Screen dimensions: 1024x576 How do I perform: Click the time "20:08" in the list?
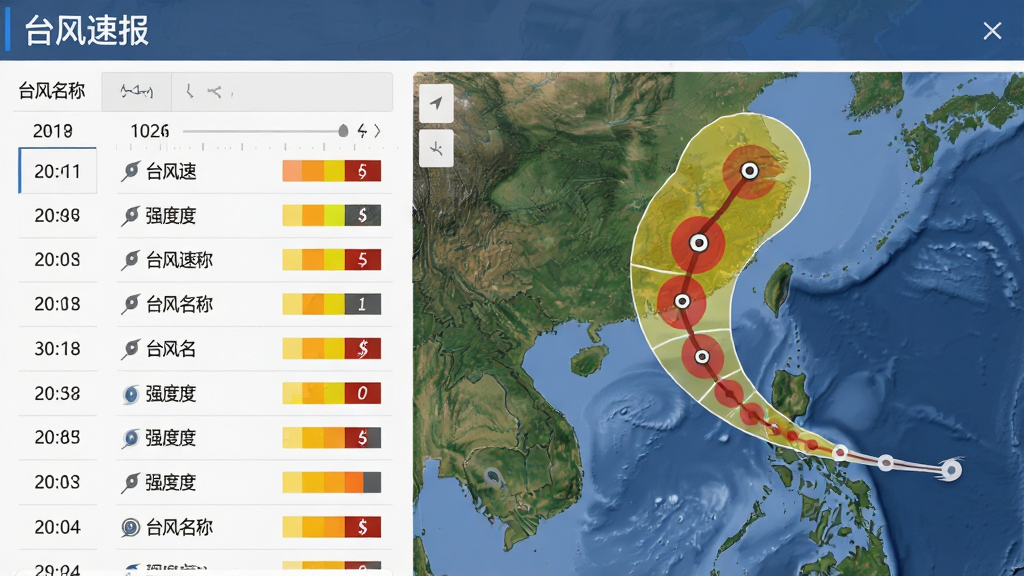[57, 304]
